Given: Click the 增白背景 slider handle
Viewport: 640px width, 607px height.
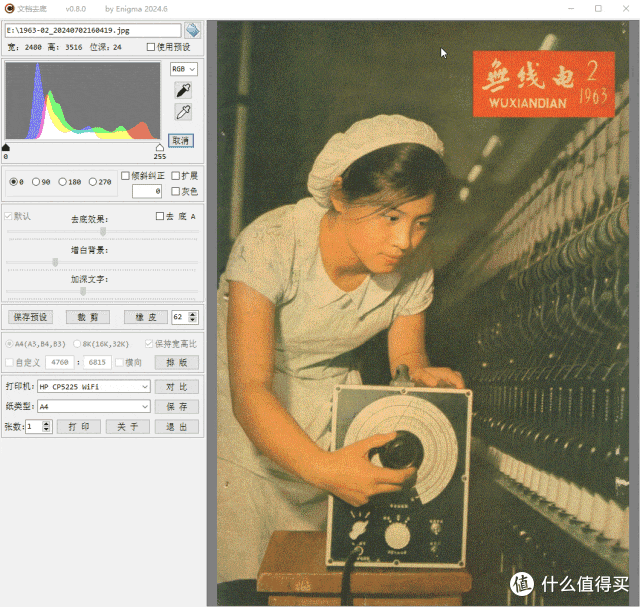Looking at the screenshot, I should [55, 262].
